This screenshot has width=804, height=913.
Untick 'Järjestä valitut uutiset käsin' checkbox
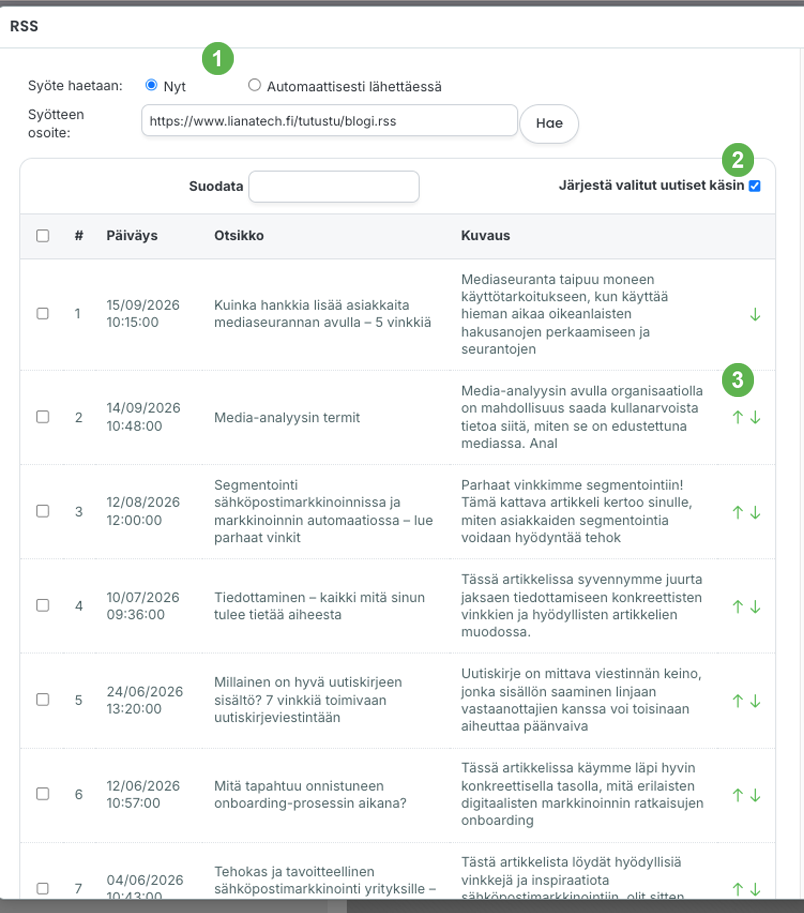click(755, 186)
